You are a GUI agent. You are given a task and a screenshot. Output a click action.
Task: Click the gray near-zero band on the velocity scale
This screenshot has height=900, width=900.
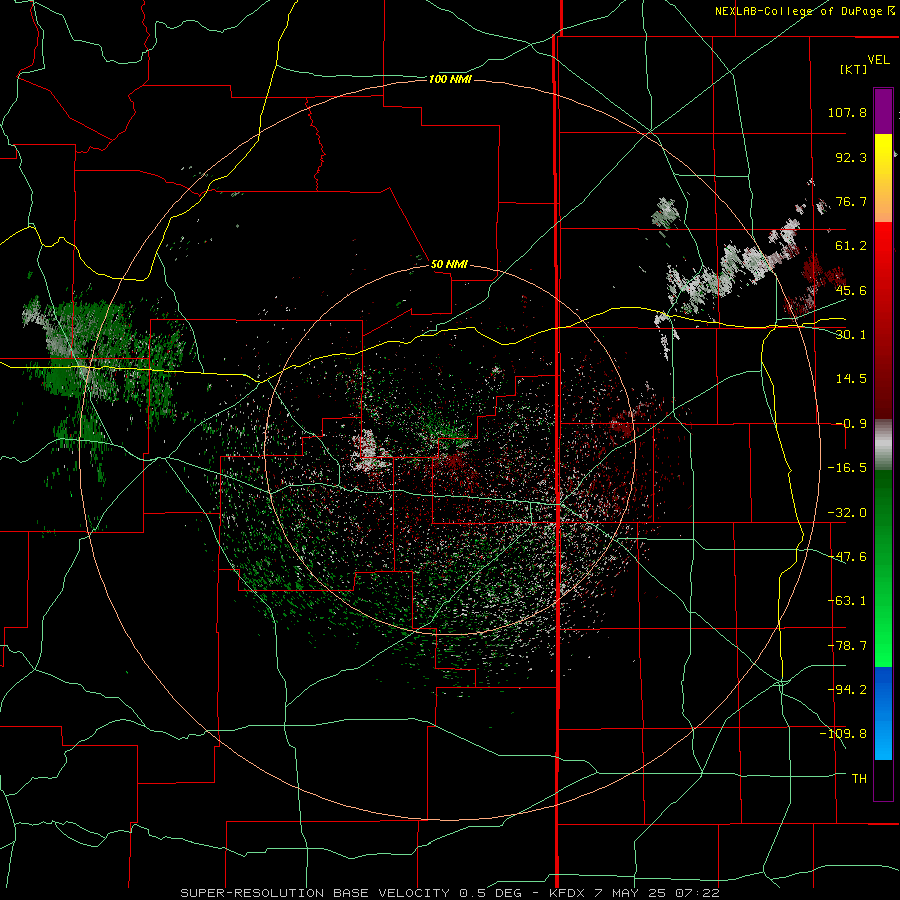coord(883,445)
